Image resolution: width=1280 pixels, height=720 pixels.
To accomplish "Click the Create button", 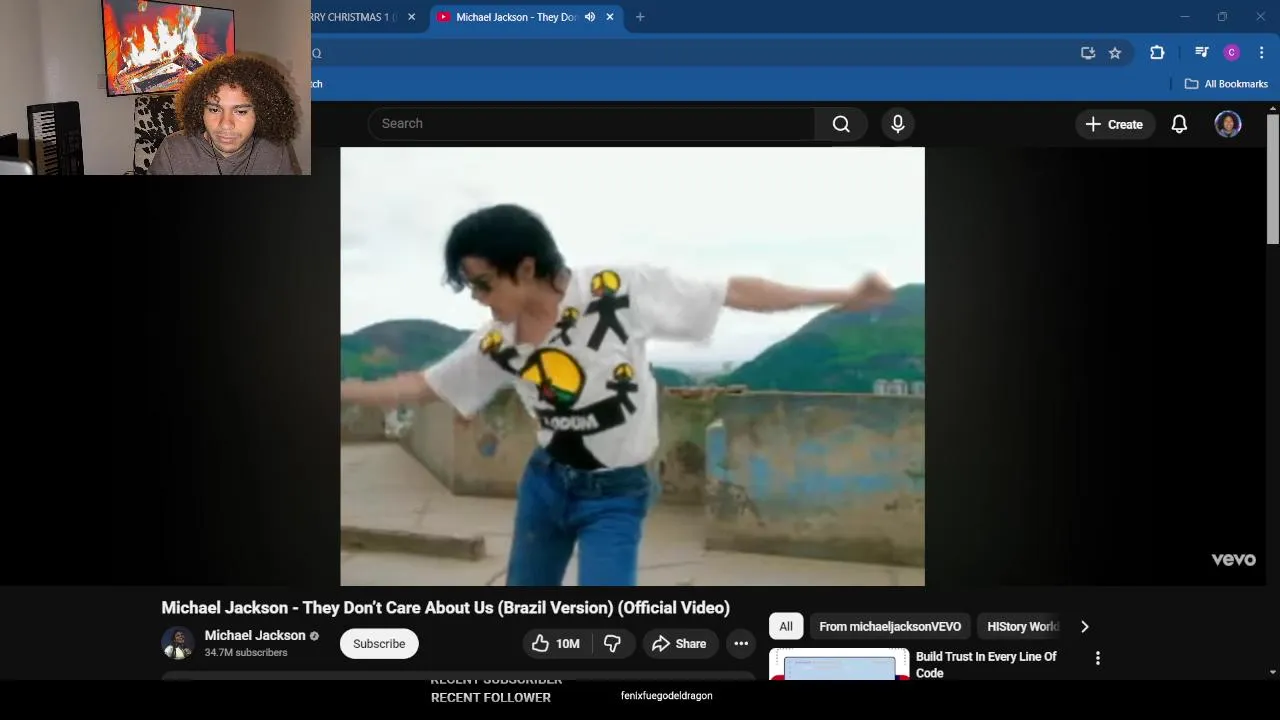I will pyautogui.click(x=1115, y=124).
